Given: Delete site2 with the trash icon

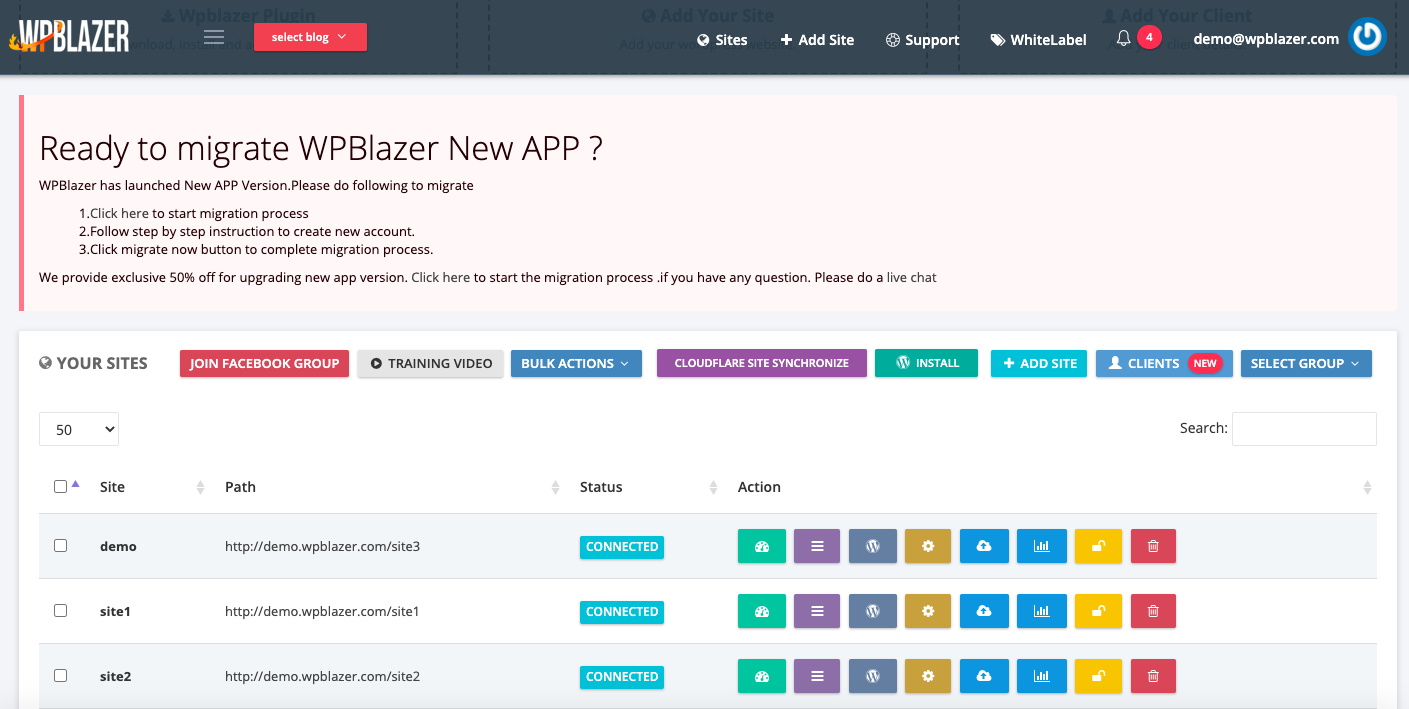Looking at the screenshot, I should pyautogui.click(x=1153, y=676).
